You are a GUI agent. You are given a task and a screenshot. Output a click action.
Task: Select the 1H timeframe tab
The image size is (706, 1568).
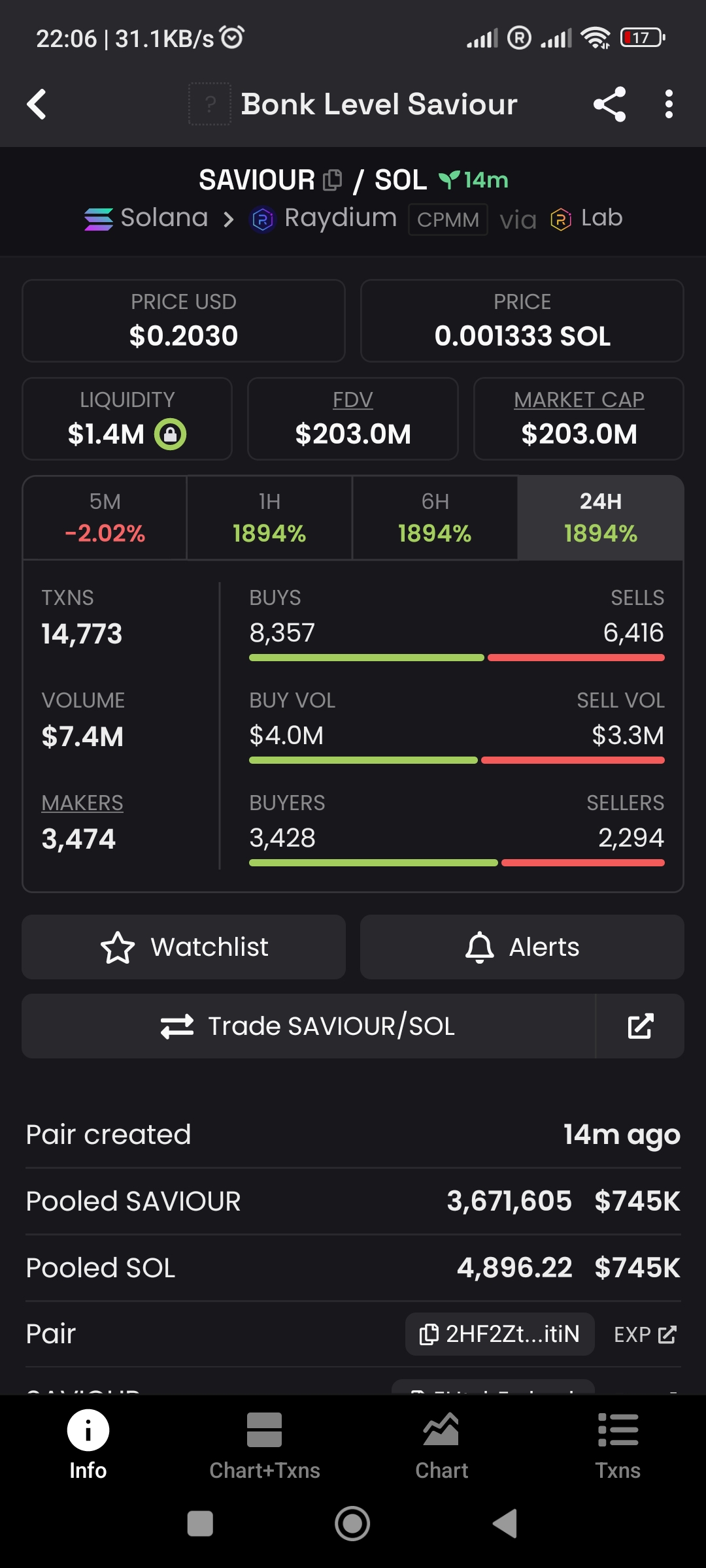click(x=269, y=518)
